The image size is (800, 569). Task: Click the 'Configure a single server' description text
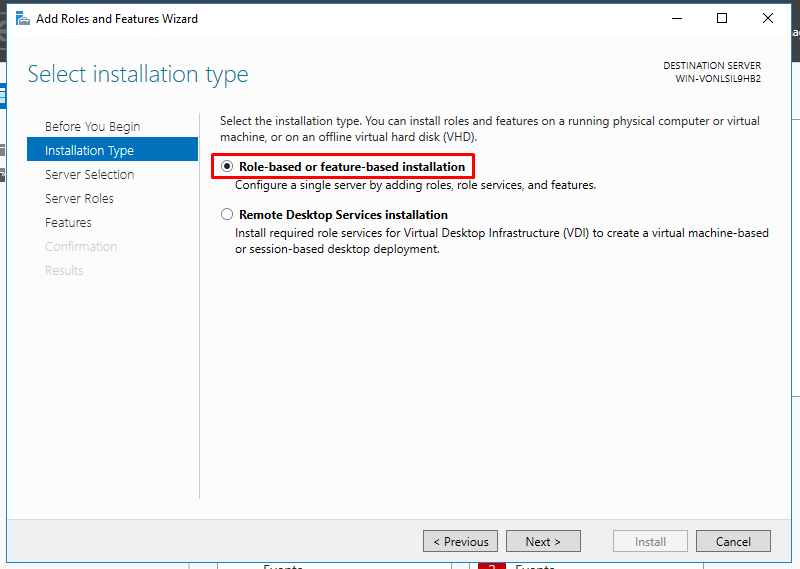(415, 185)
